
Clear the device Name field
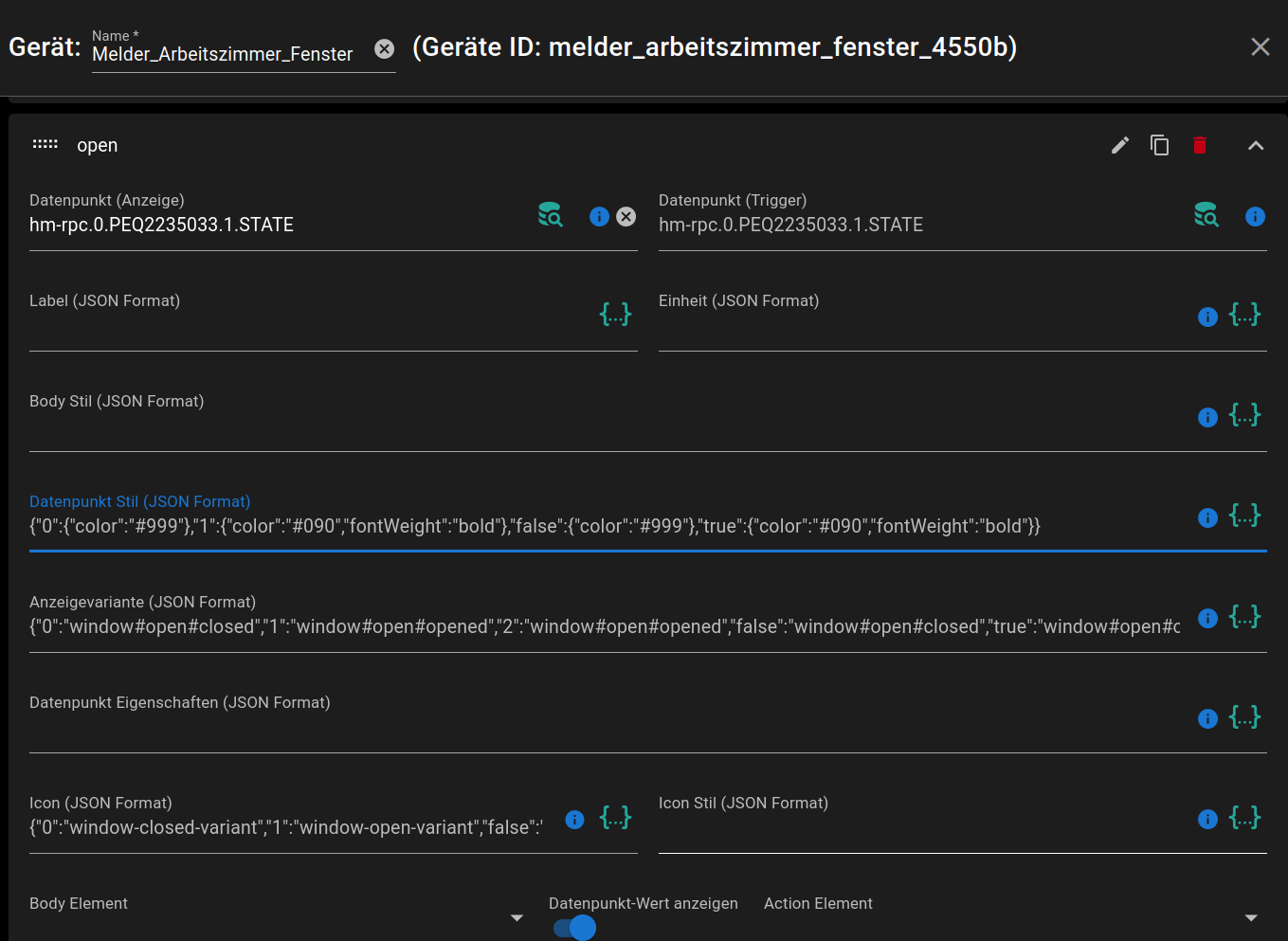point(384,49)
